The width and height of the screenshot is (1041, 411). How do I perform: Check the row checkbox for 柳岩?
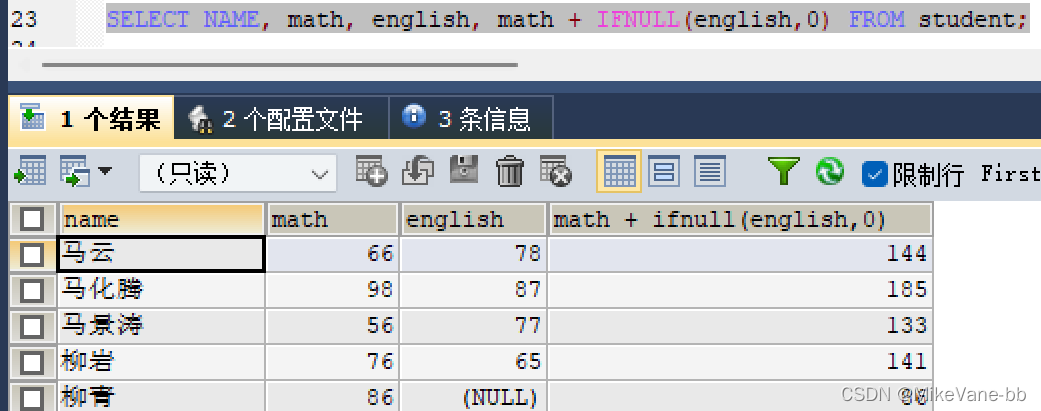pos(33,363)
